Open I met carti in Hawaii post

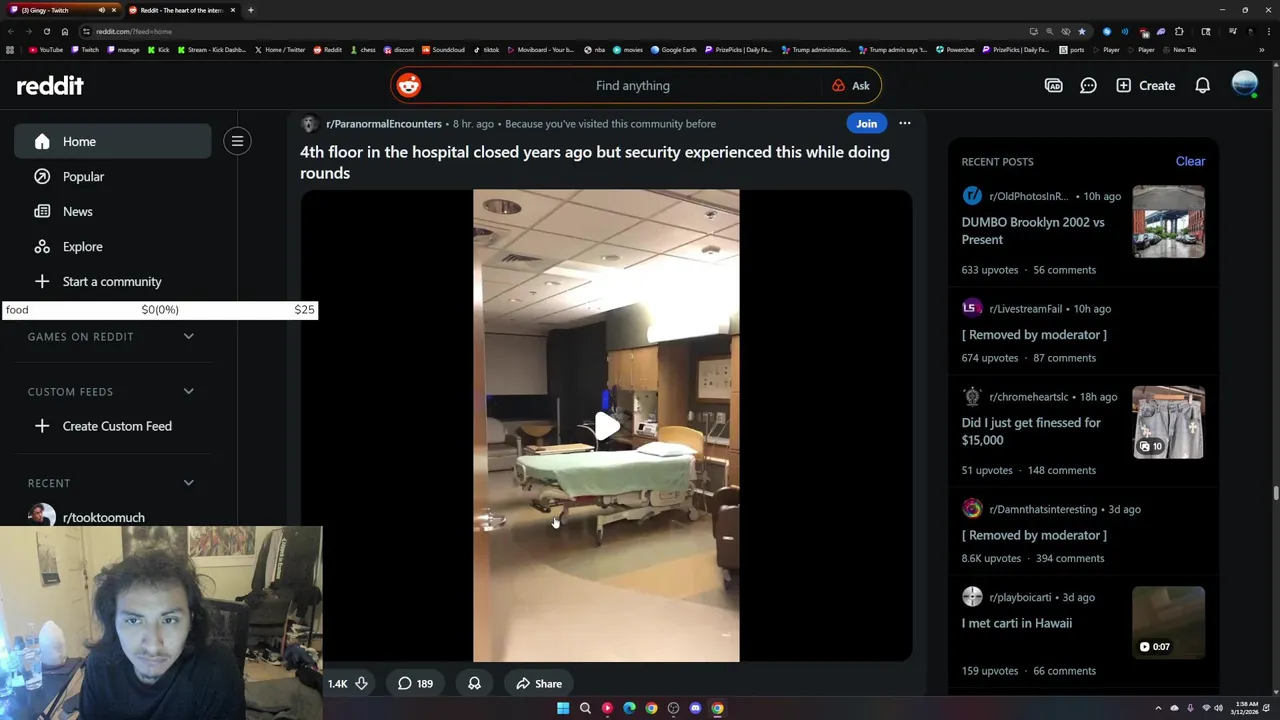point(1016,623)
